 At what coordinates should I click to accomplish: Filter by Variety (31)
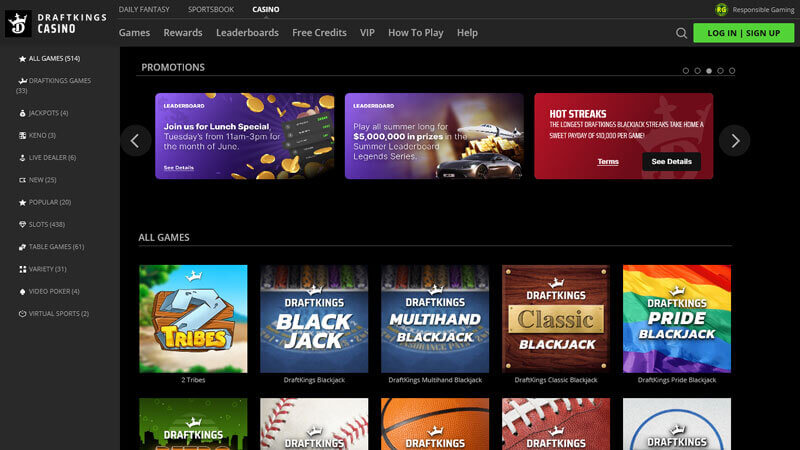point(47,269)
